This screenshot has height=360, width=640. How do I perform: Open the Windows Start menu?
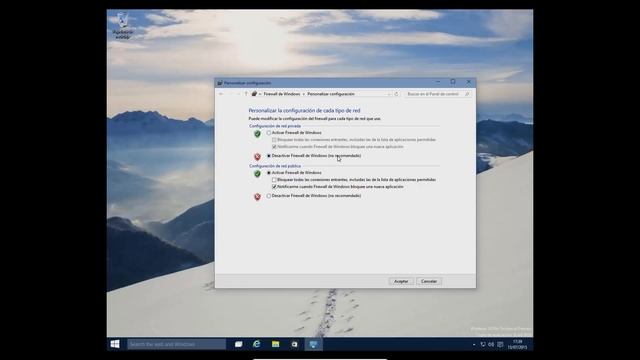pos(115,344)
